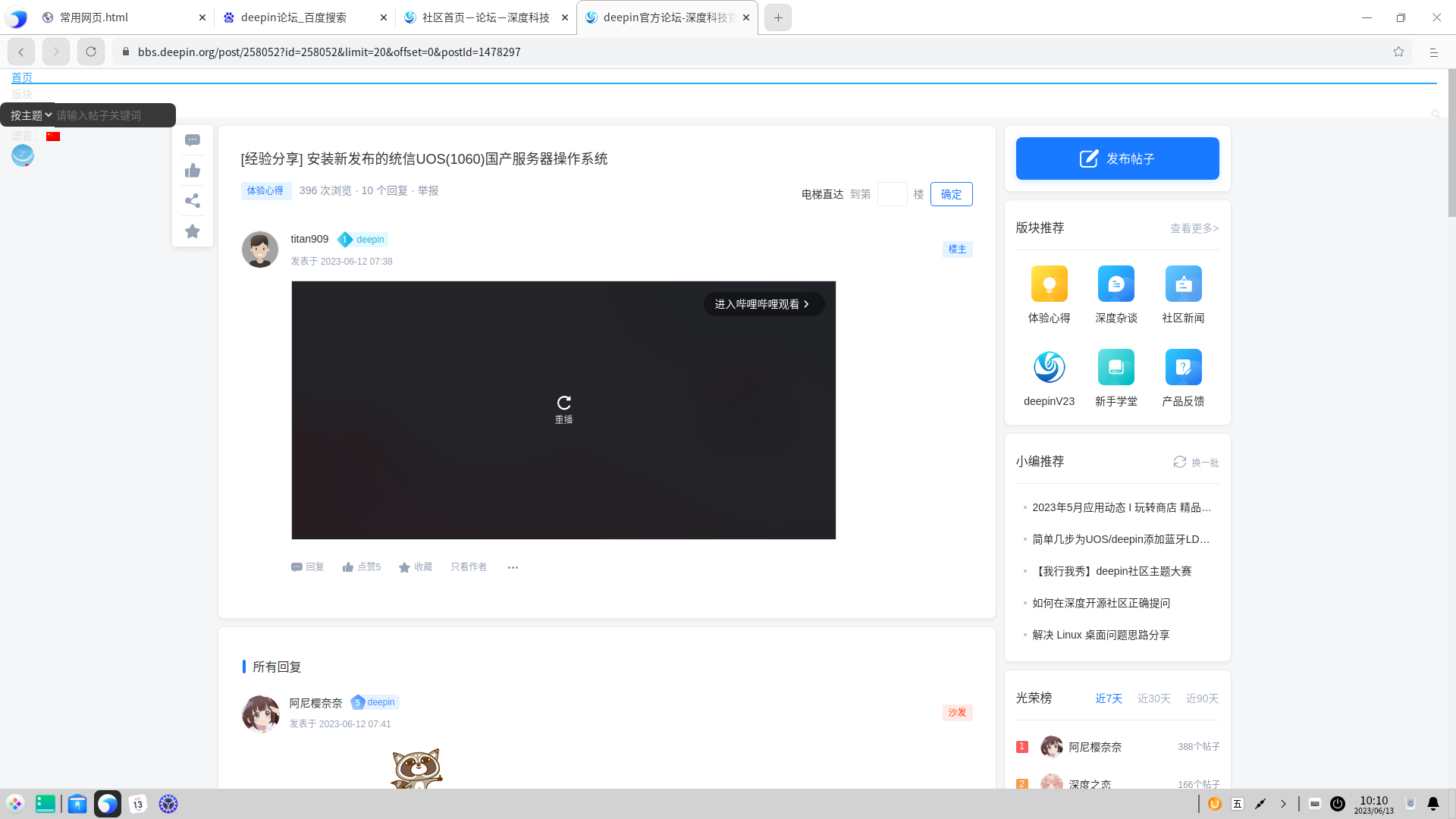The width and height of the screenshot is (1456, 819).
Task: Switch to the 近30天 honor roll tab
Action: coord(1153,698)
